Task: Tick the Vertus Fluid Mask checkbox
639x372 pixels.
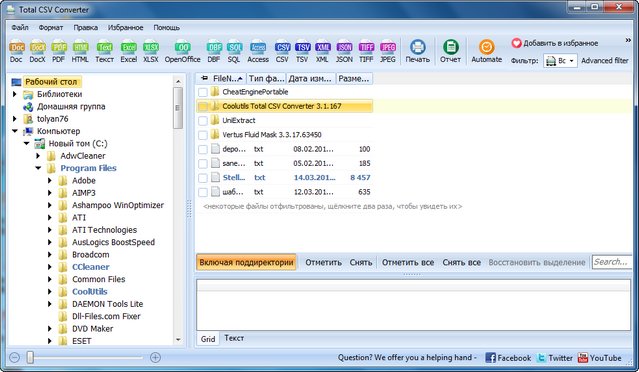Action: [203, 135]
